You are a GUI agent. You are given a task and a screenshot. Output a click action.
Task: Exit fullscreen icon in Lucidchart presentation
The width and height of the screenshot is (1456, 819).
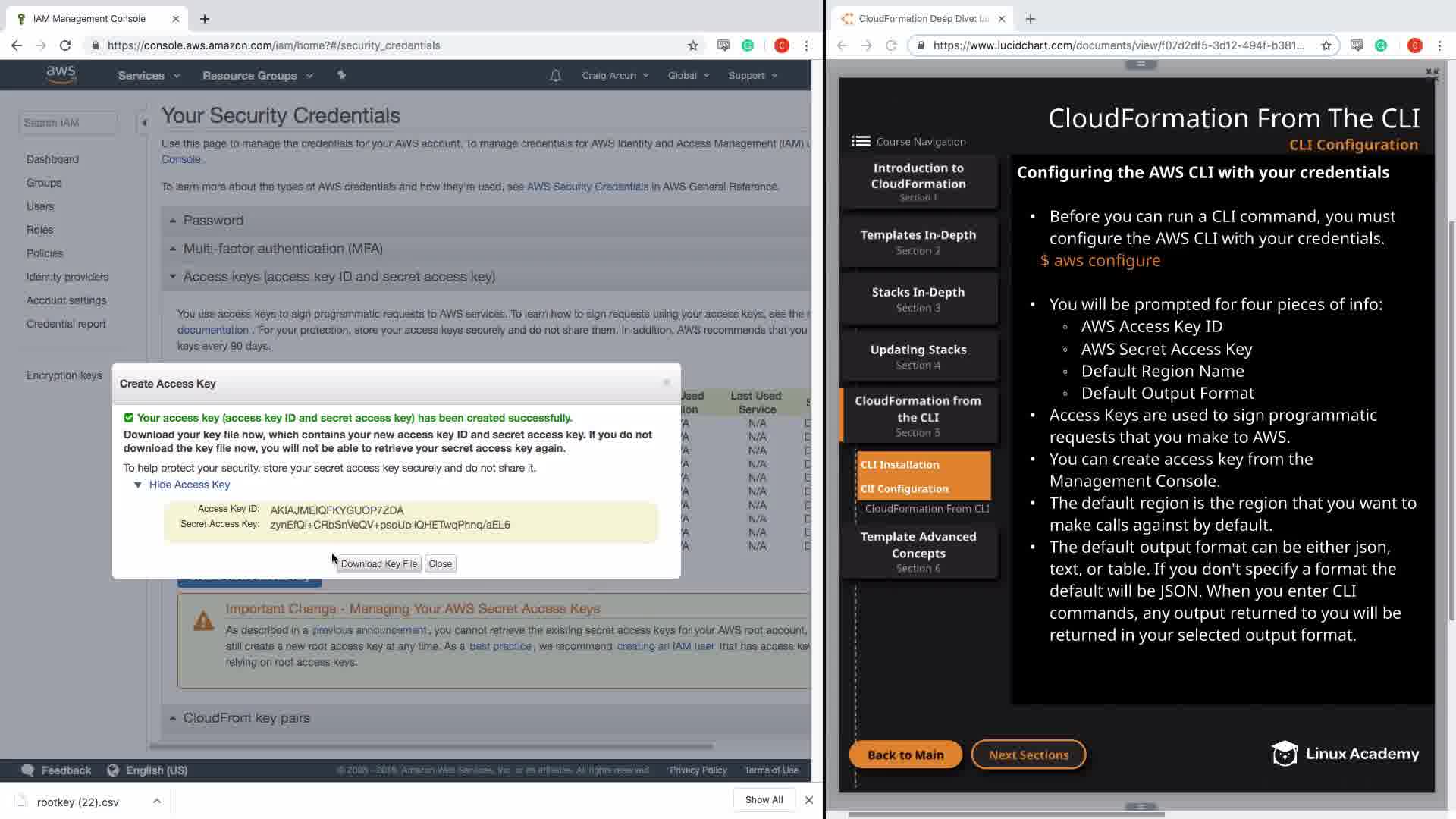coord(1432,74)
